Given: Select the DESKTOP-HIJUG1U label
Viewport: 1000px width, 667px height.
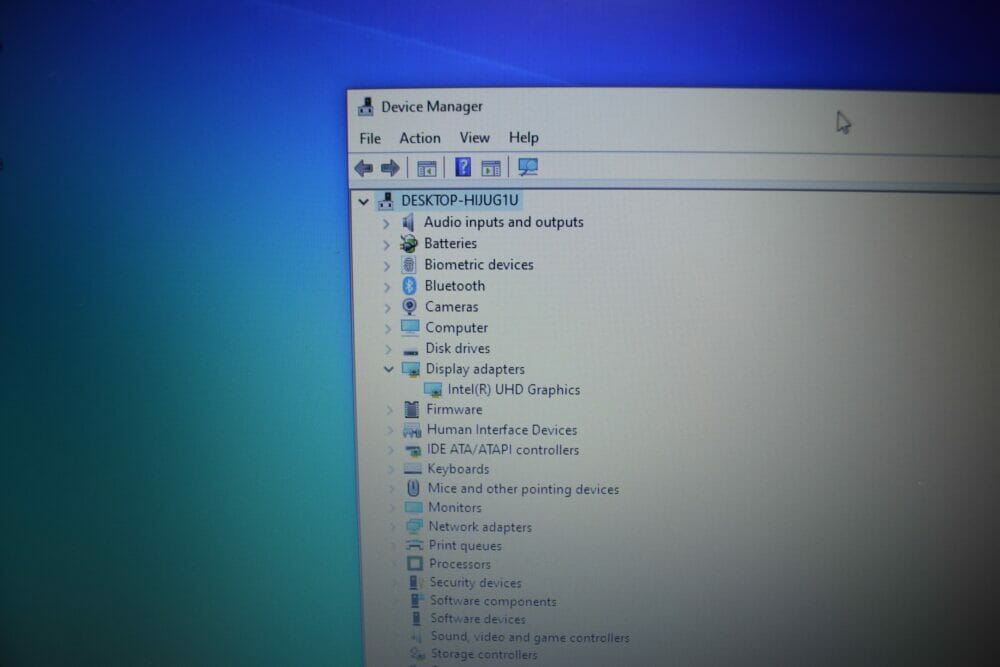Looking at the screenshot, I should pyautogui.click(x=460, y=200).
